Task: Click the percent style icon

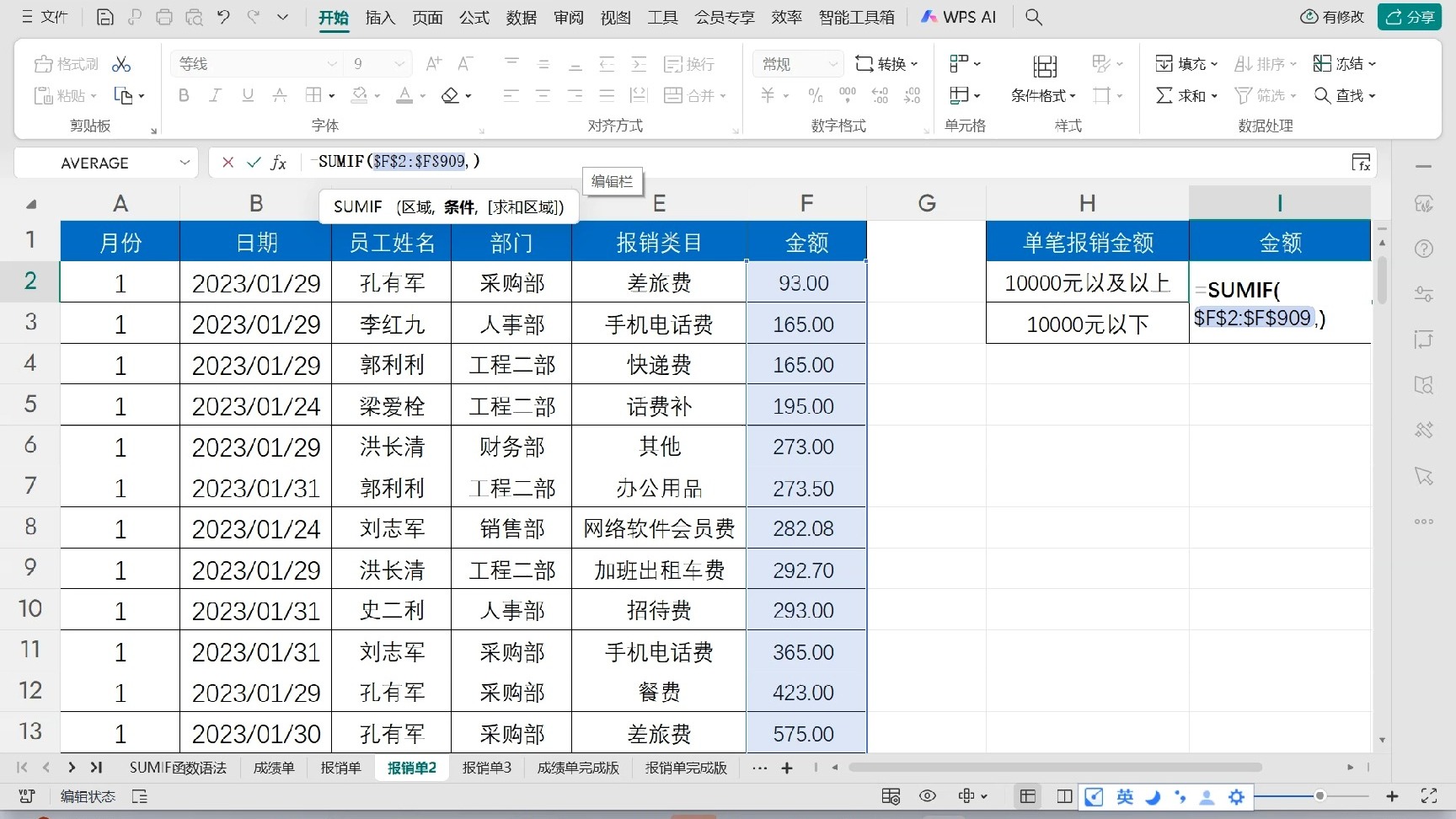Action: (x=816, y=95)
